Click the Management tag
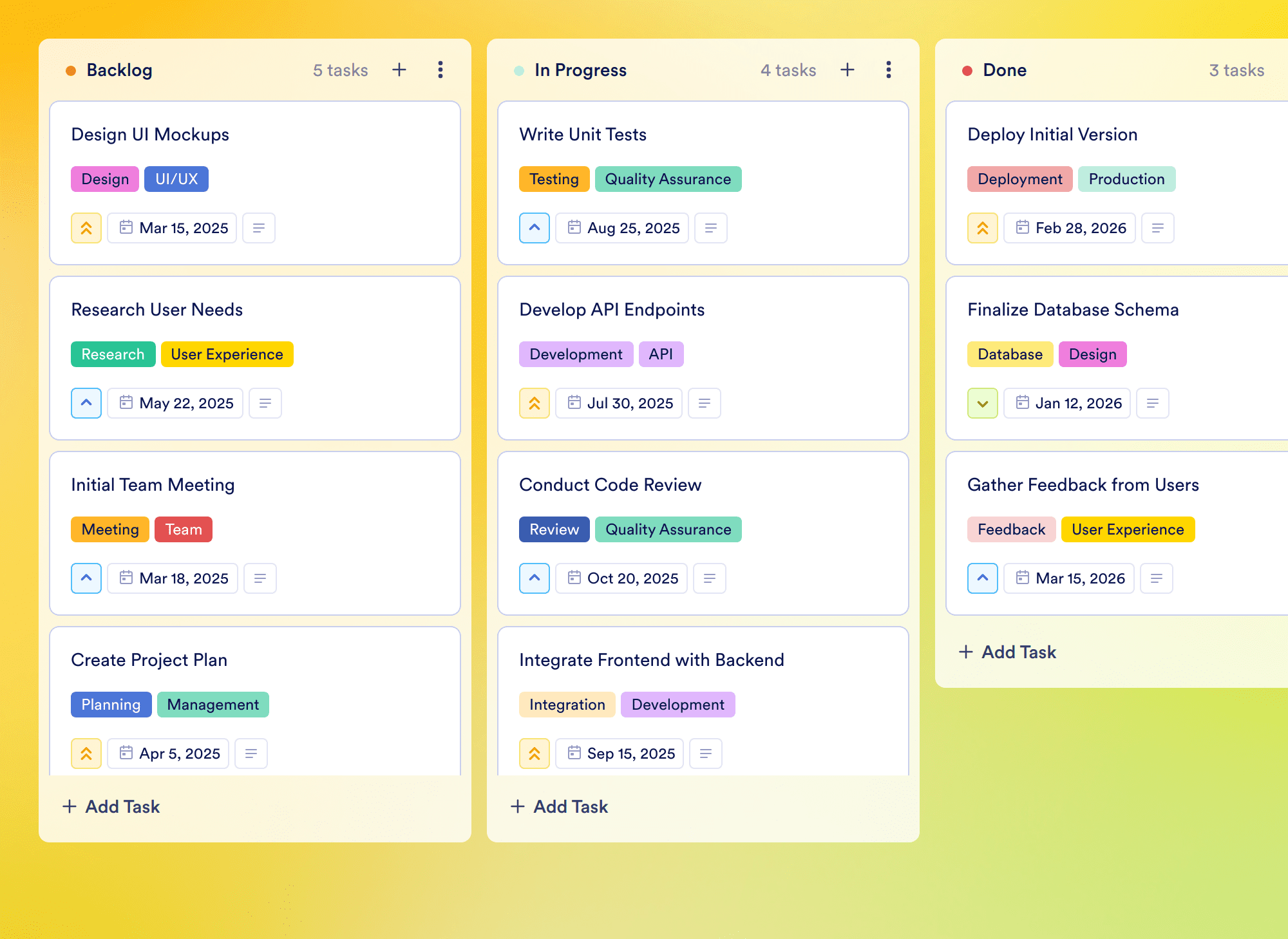 [213, 705]
